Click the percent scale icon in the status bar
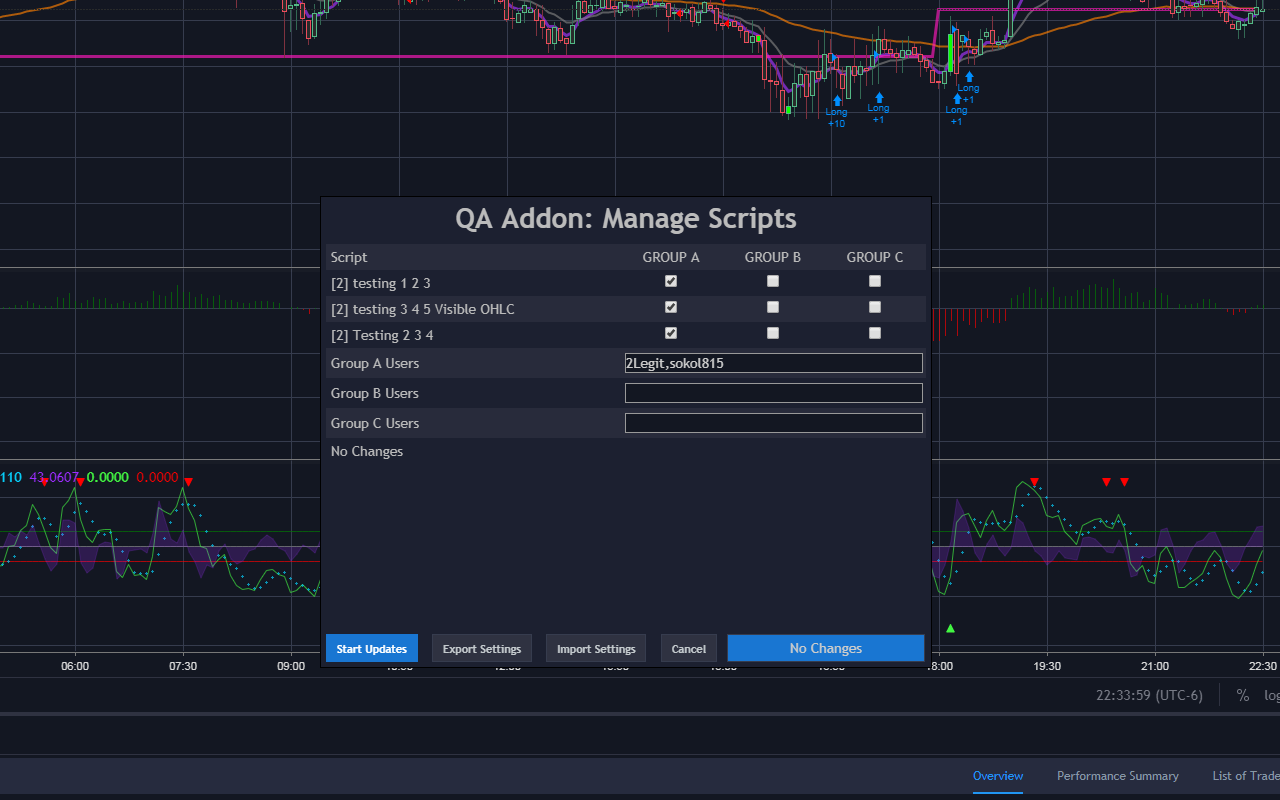The width and height of the screenshot is (1280, 800). [x=1242, y=695]
